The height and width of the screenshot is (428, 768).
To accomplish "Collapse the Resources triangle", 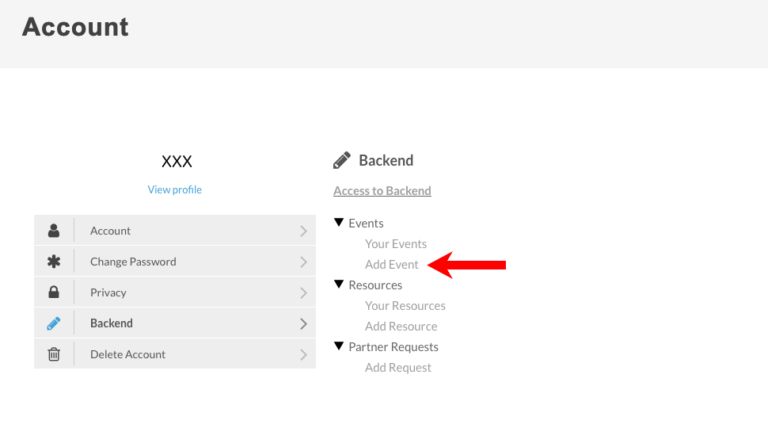I will click(x=339, y=285).
